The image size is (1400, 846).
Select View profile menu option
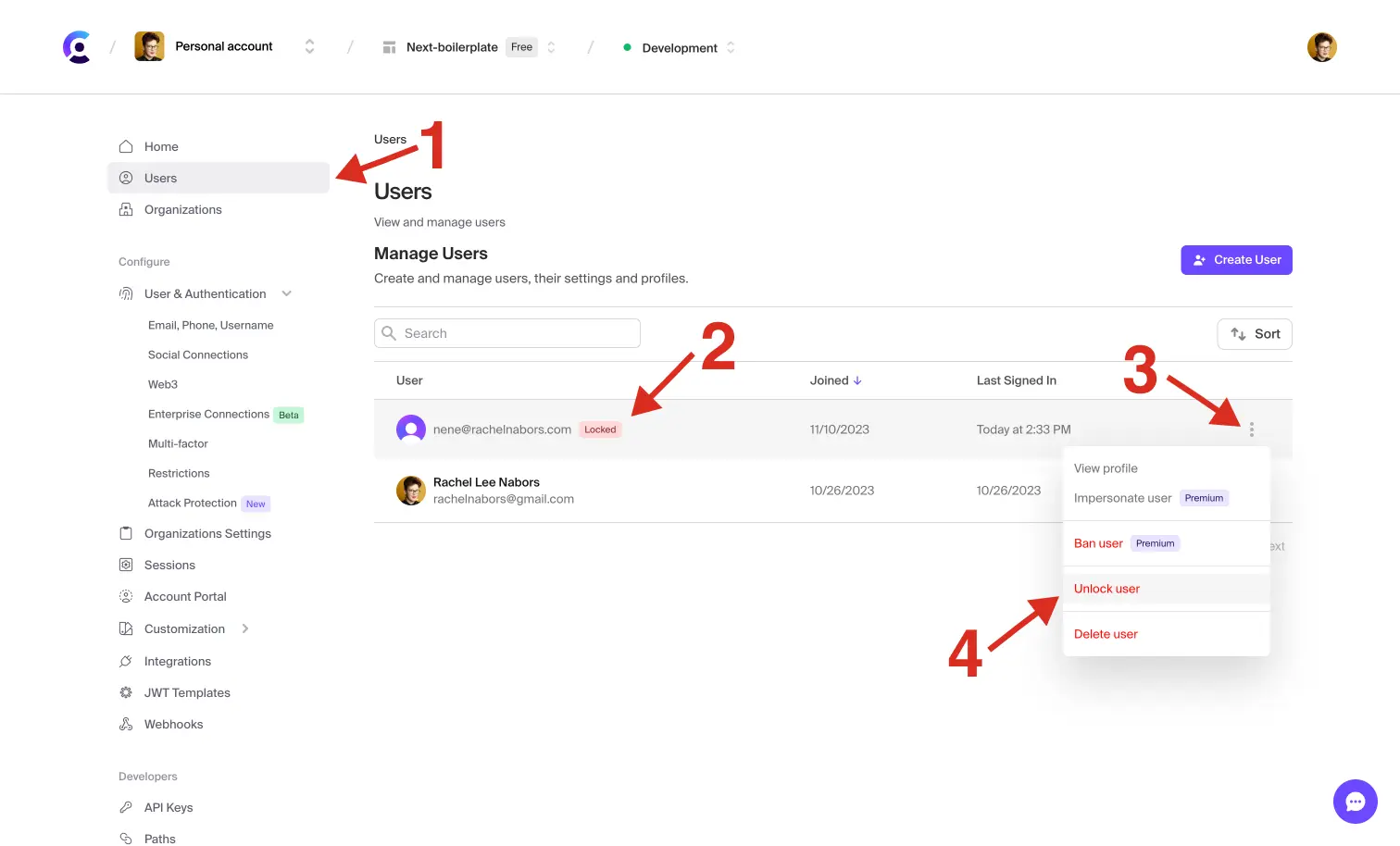[x=1106, y=468]
